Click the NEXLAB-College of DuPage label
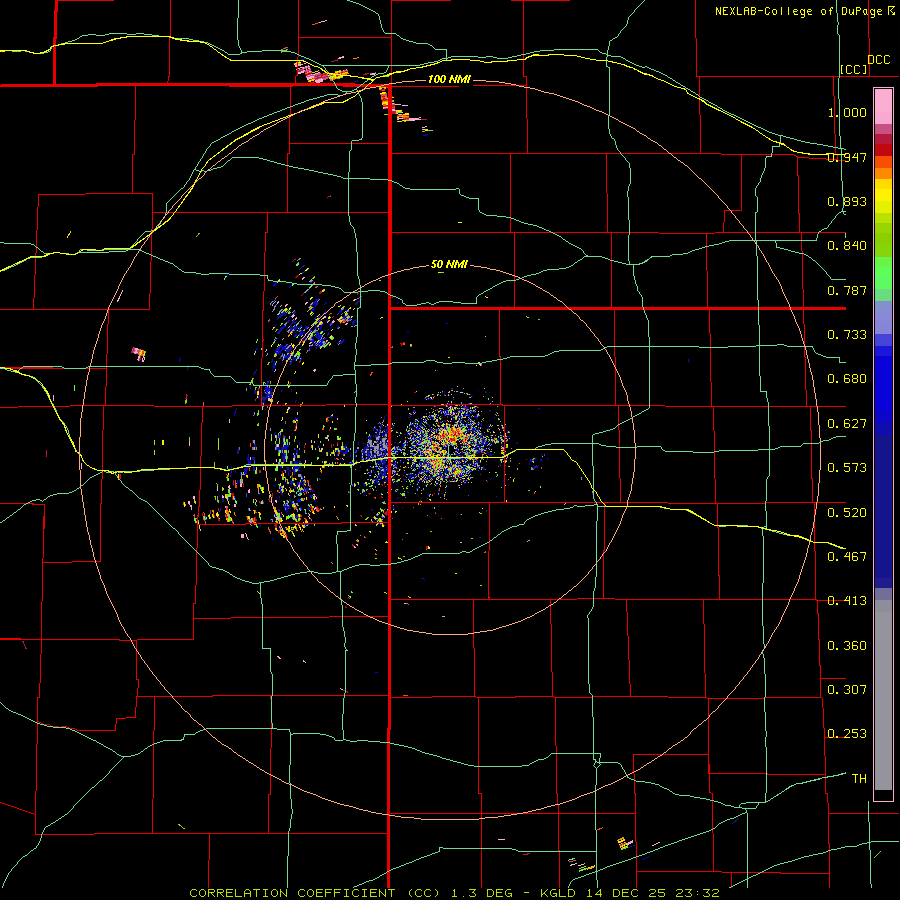Viewport: 900px width, 900px height. [799, 11]
